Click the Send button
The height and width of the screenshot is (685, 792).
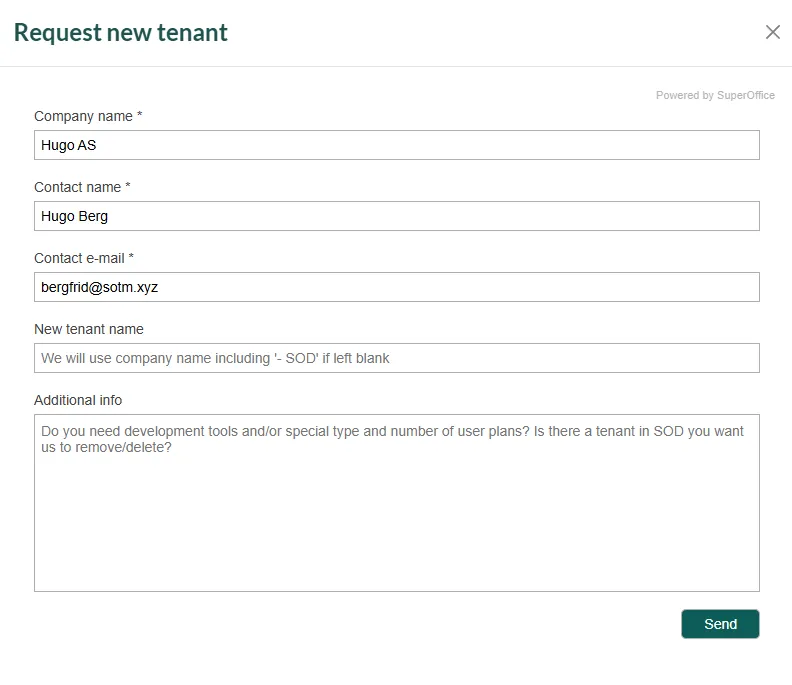click(x=720, y=624)
